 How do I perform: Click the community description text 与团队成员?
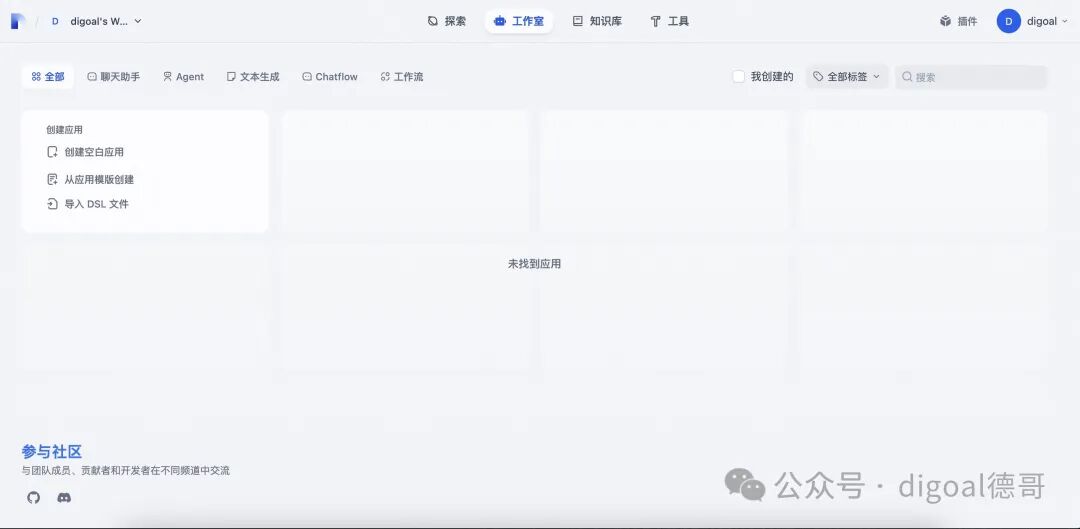coord(125,471)
